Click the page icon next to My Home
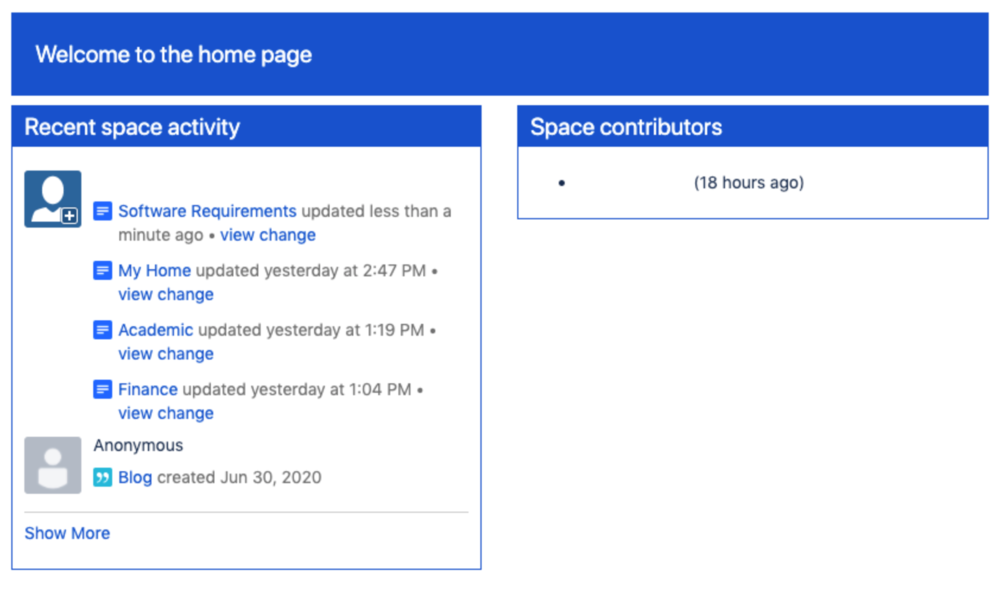Screen dimensions: 1000x599 (103, 270)
